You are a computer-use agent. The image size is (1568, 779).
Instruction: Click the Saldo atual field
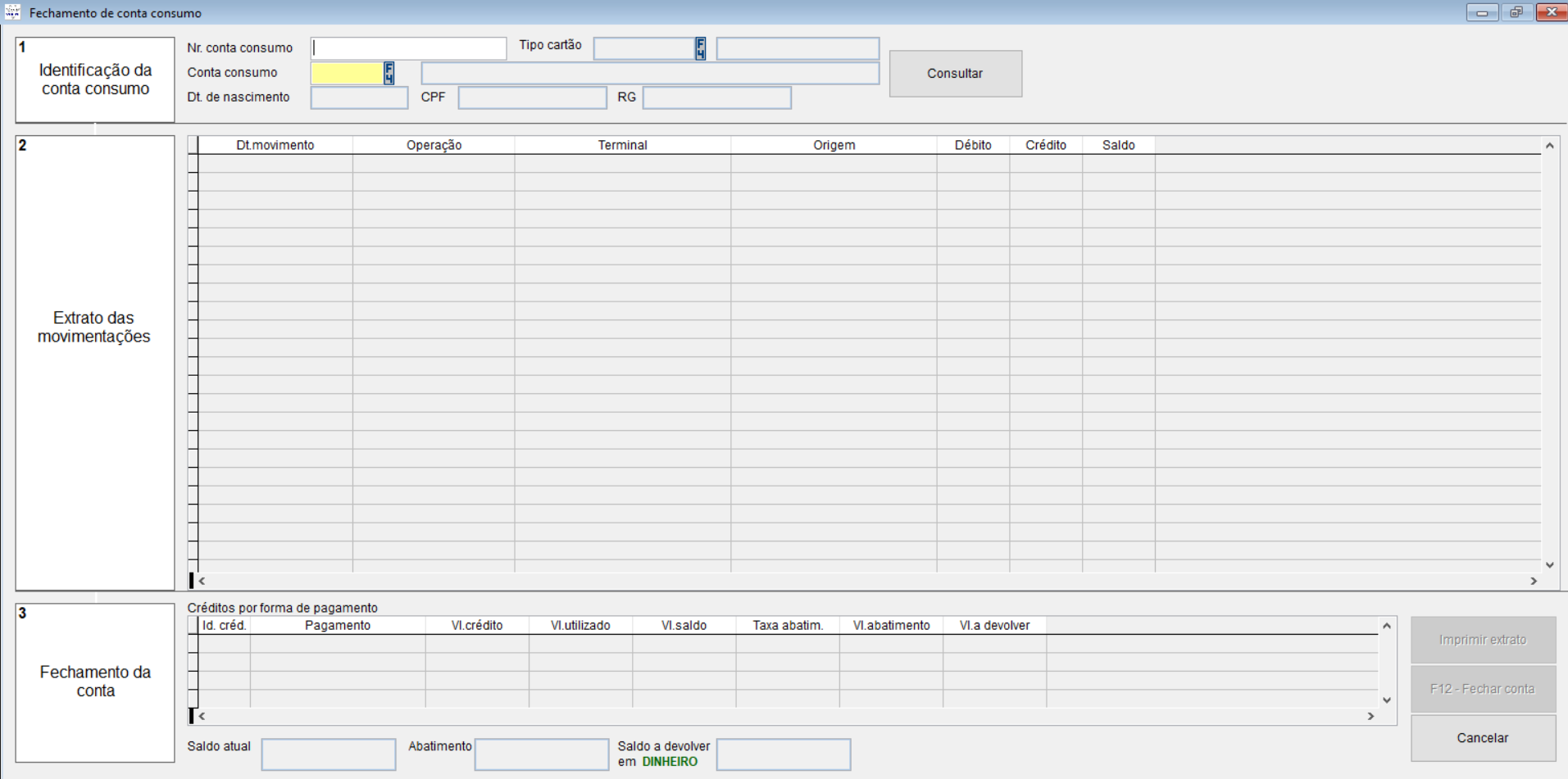328,754
